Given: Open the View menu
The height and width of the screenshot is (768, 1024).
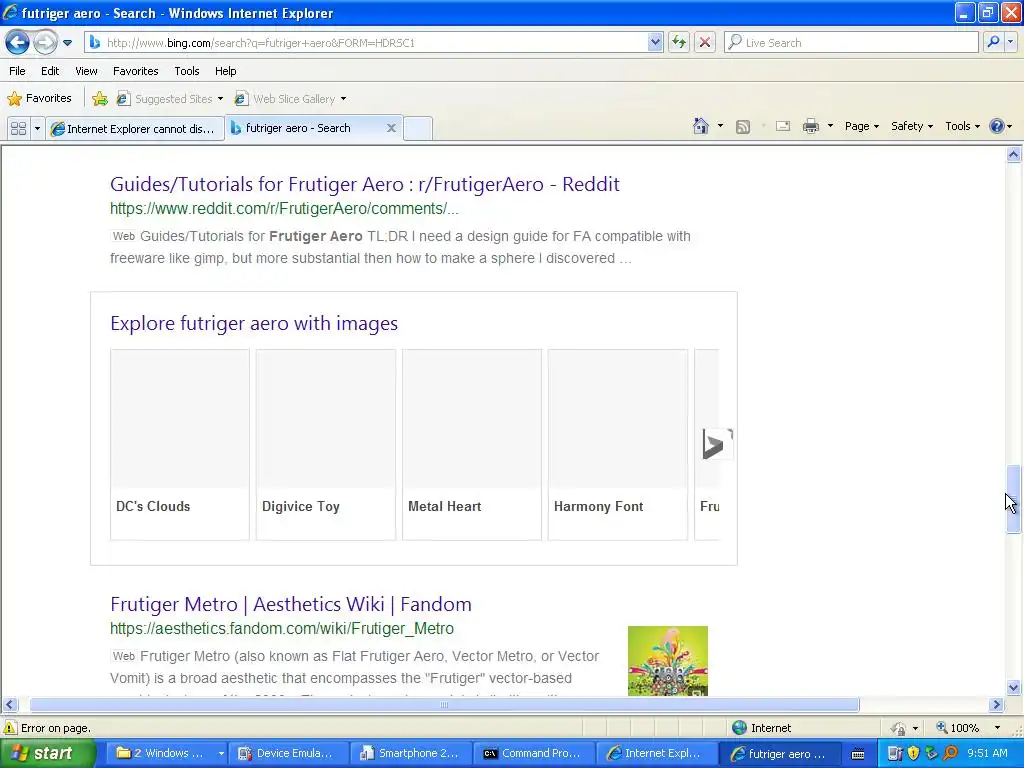Looking at the screenshot, I should [86, 71].
